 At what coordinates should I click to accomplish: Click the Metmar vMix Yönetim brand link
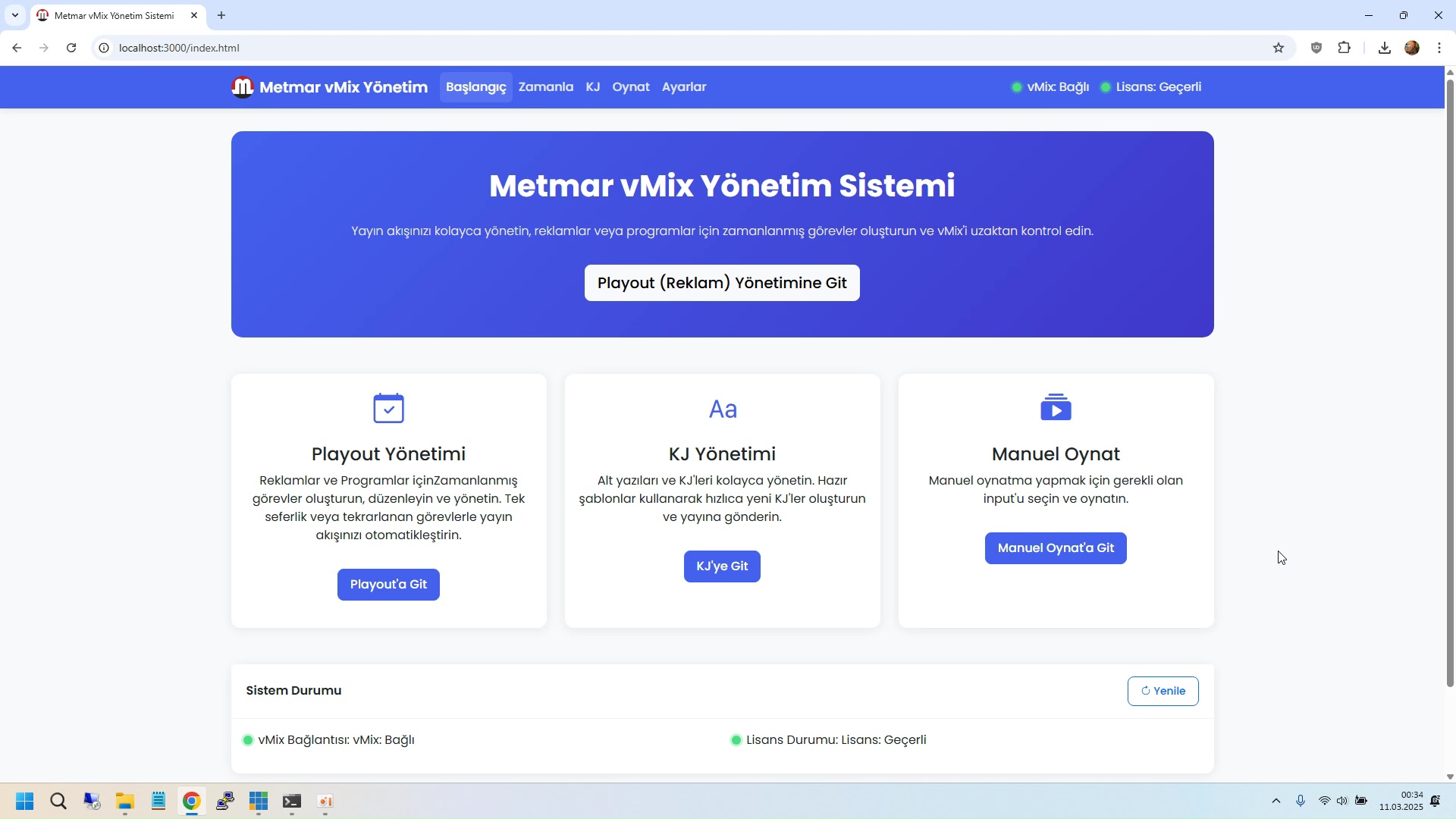[x=330, y=87]
